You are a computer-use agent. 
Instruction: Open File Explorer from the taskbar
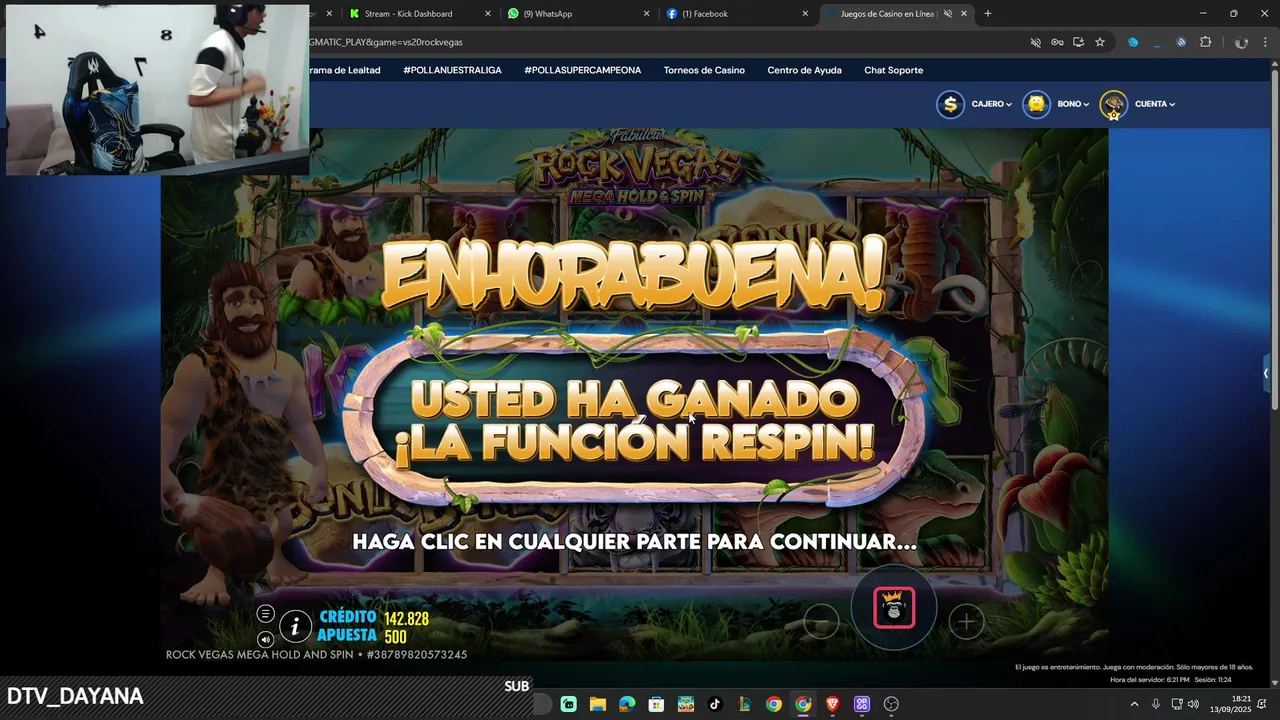coord(598,704)
